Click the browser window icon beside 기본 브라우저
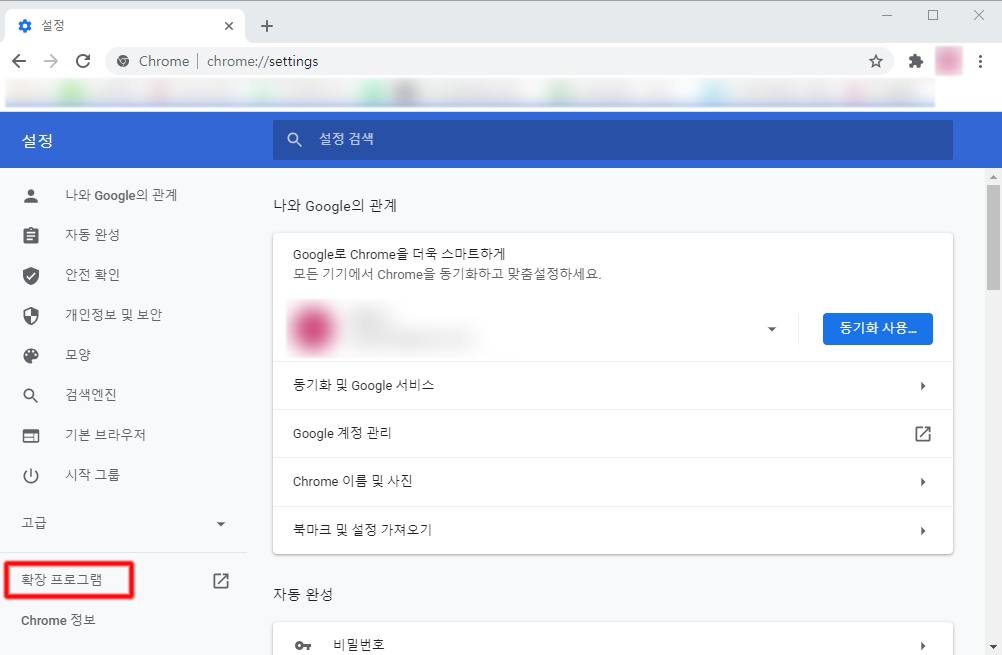The image size is (1002, 655). [x=31, y=436]
